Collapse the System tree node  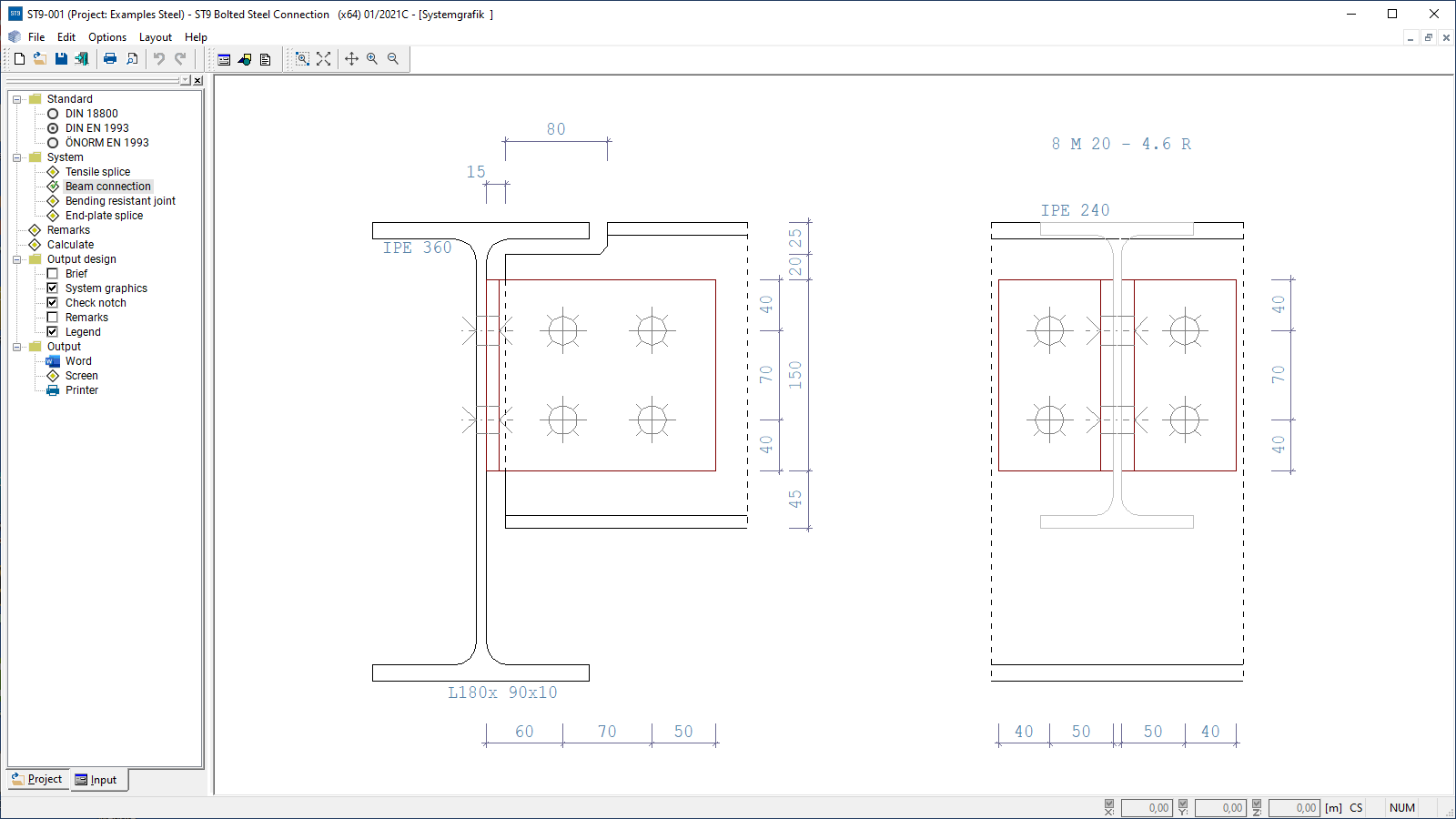[16, 157]
